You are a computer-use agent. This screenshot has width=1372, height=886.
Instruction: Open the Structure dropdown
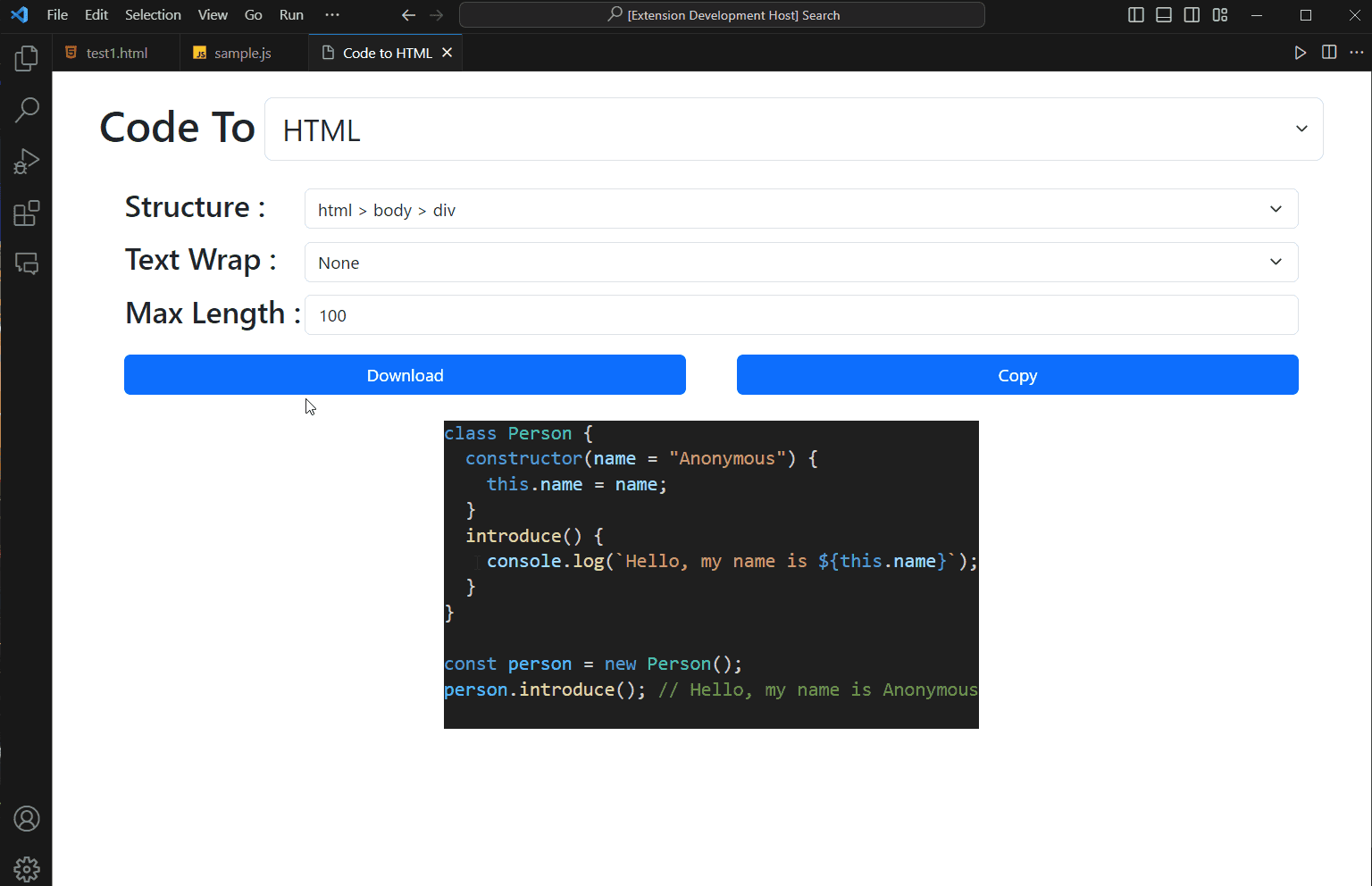click(x=801, y=209)
